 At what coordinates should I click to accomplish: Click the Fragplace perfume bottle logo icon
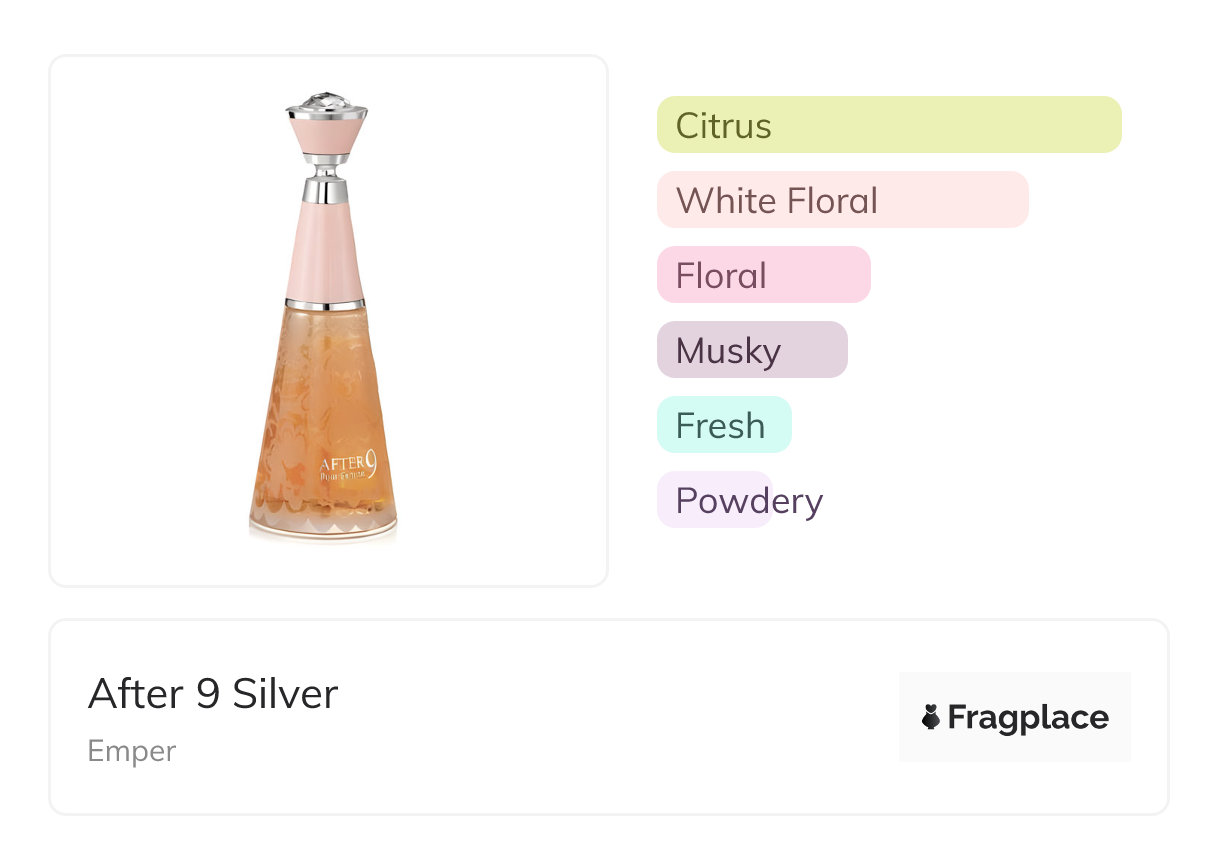pyautogui.click(x=931, y=717)
